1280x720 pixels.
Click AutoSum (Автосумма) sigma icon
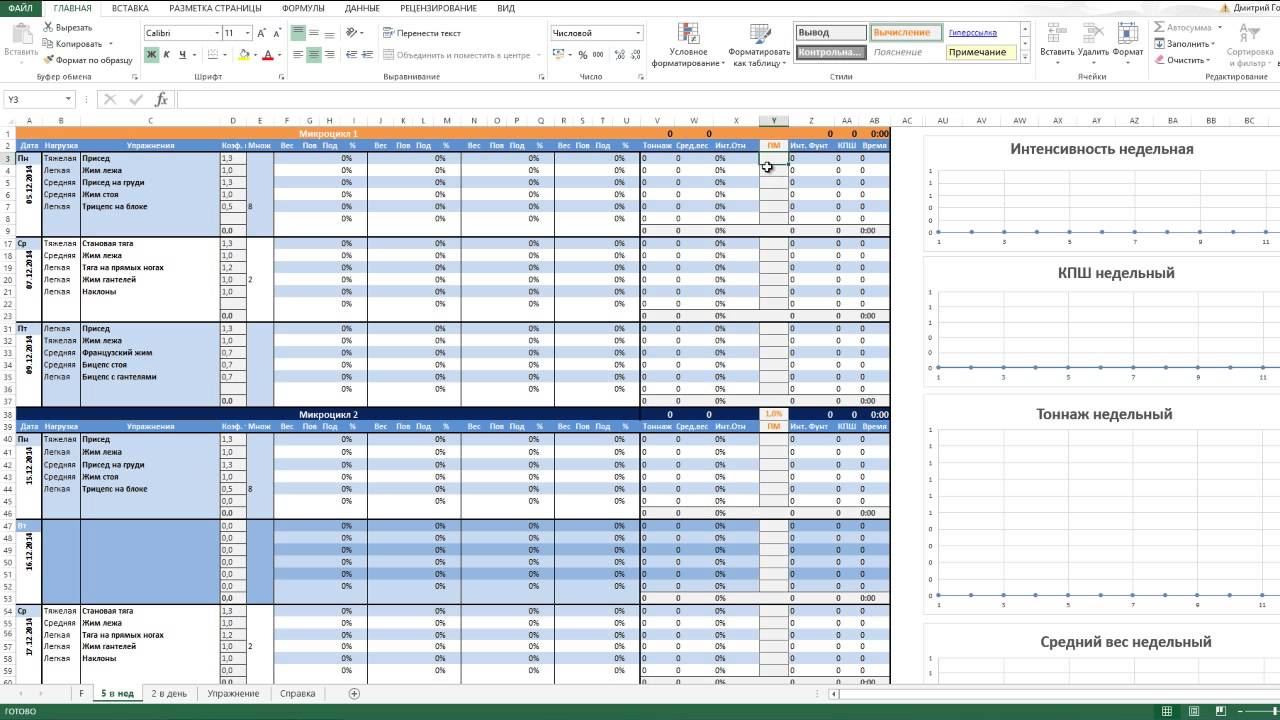pyautogui.click(x=1159, y=28)
